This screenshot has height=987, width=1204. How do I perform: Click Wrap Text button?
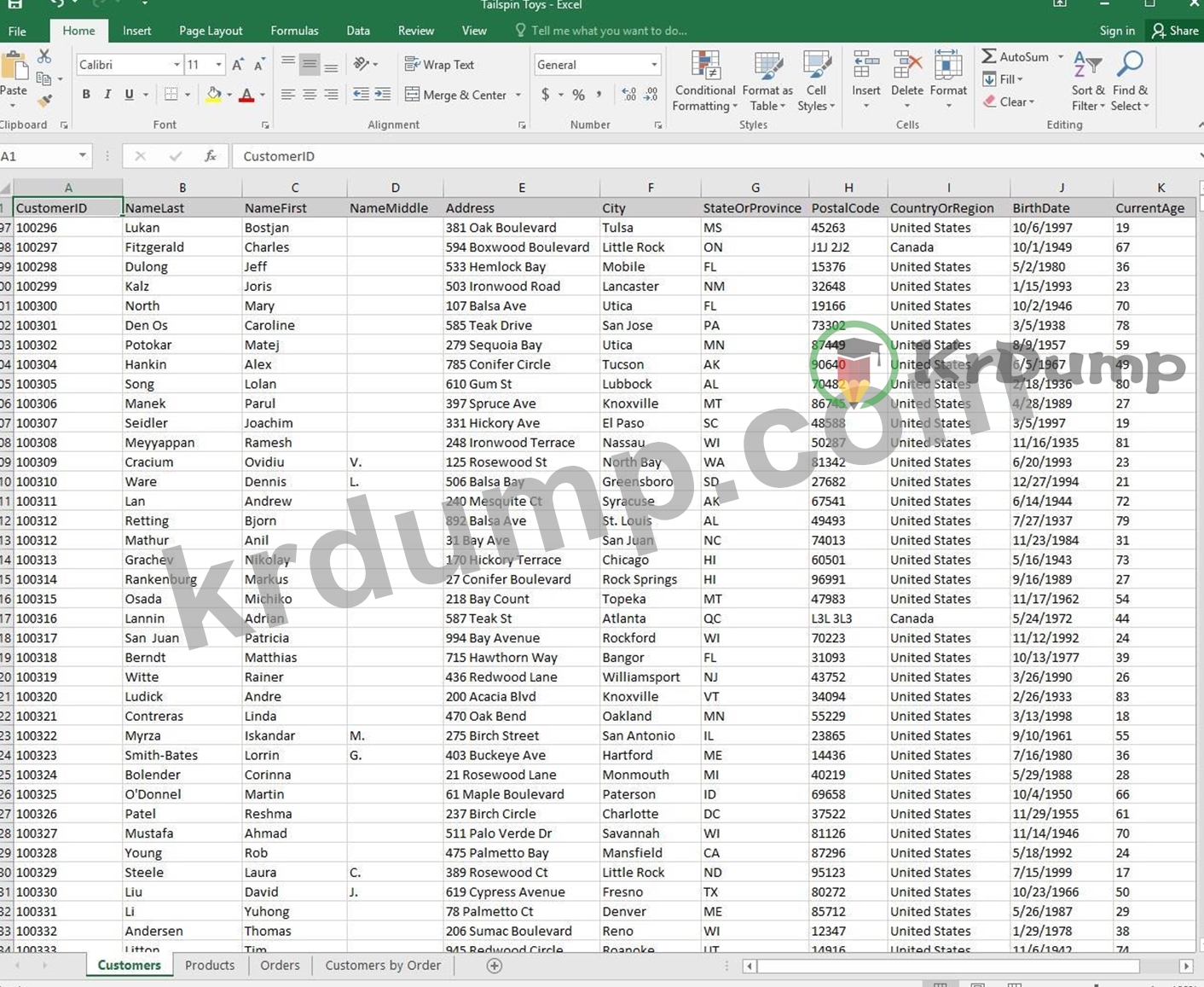coord(439,65)
